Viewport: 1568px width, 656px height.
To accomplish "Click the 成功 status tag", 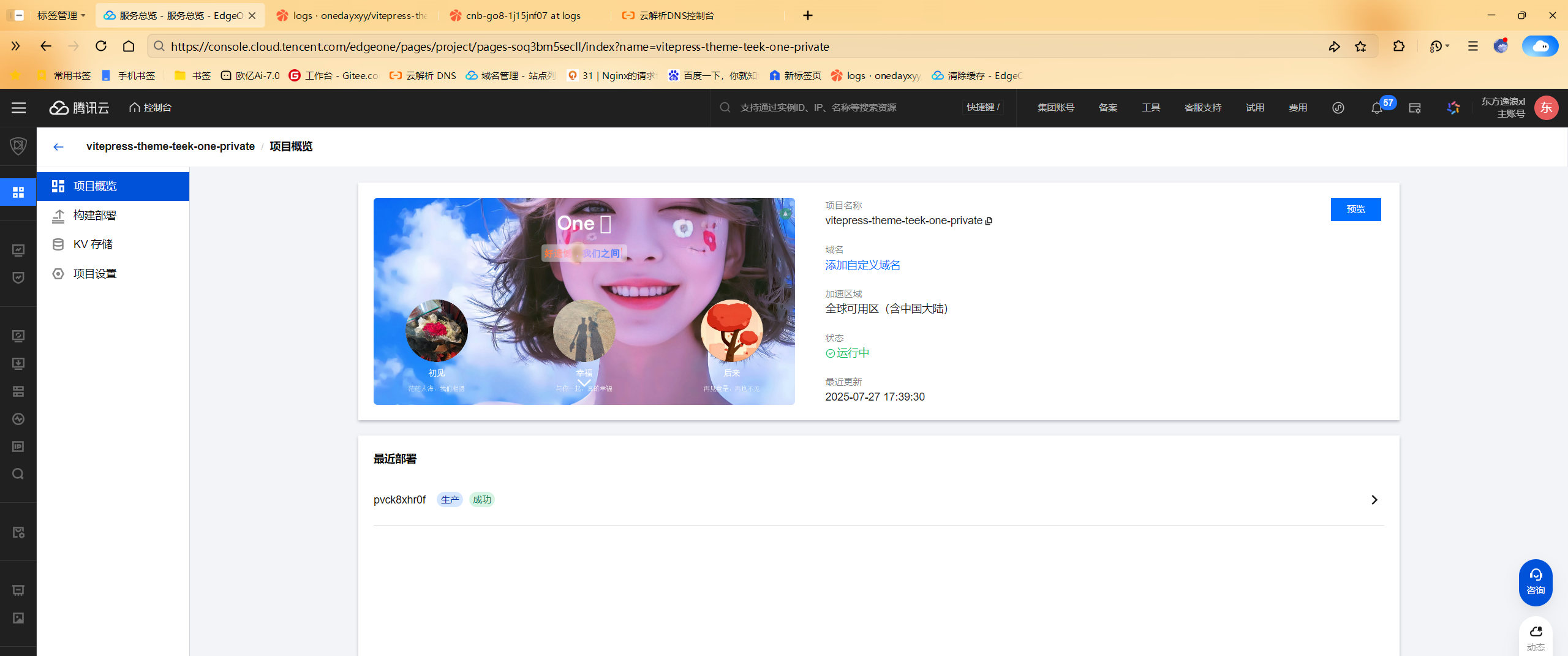I will pyautogui.click(x=482, y=500).
